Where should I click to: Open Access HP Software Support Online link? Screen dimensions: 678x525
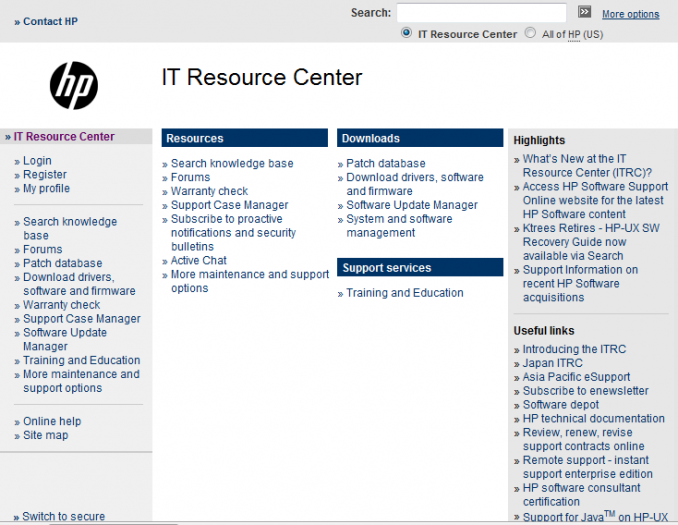[595, 200]
